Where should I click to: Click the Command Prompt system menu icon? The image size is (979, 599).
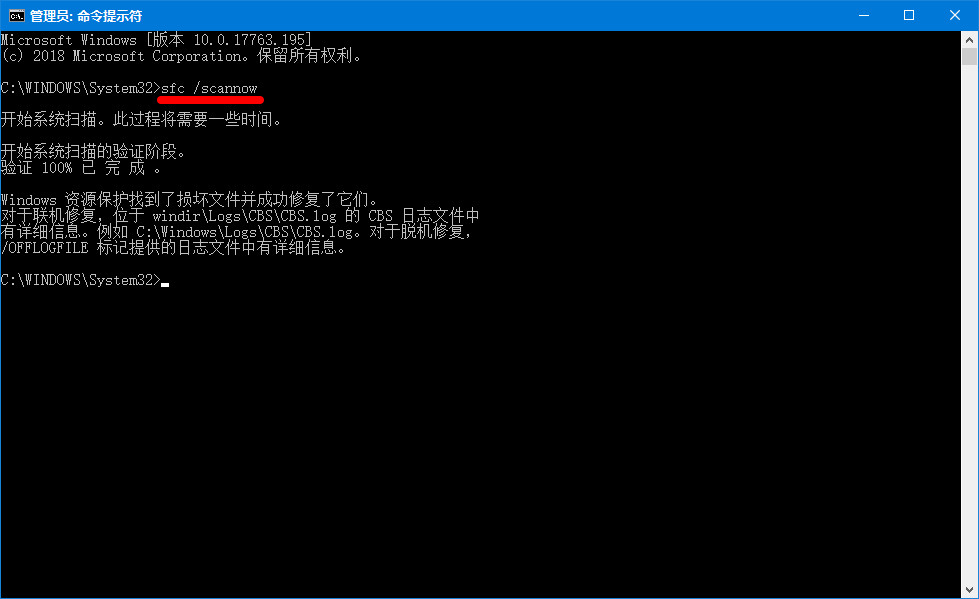(x=16, y=16)
